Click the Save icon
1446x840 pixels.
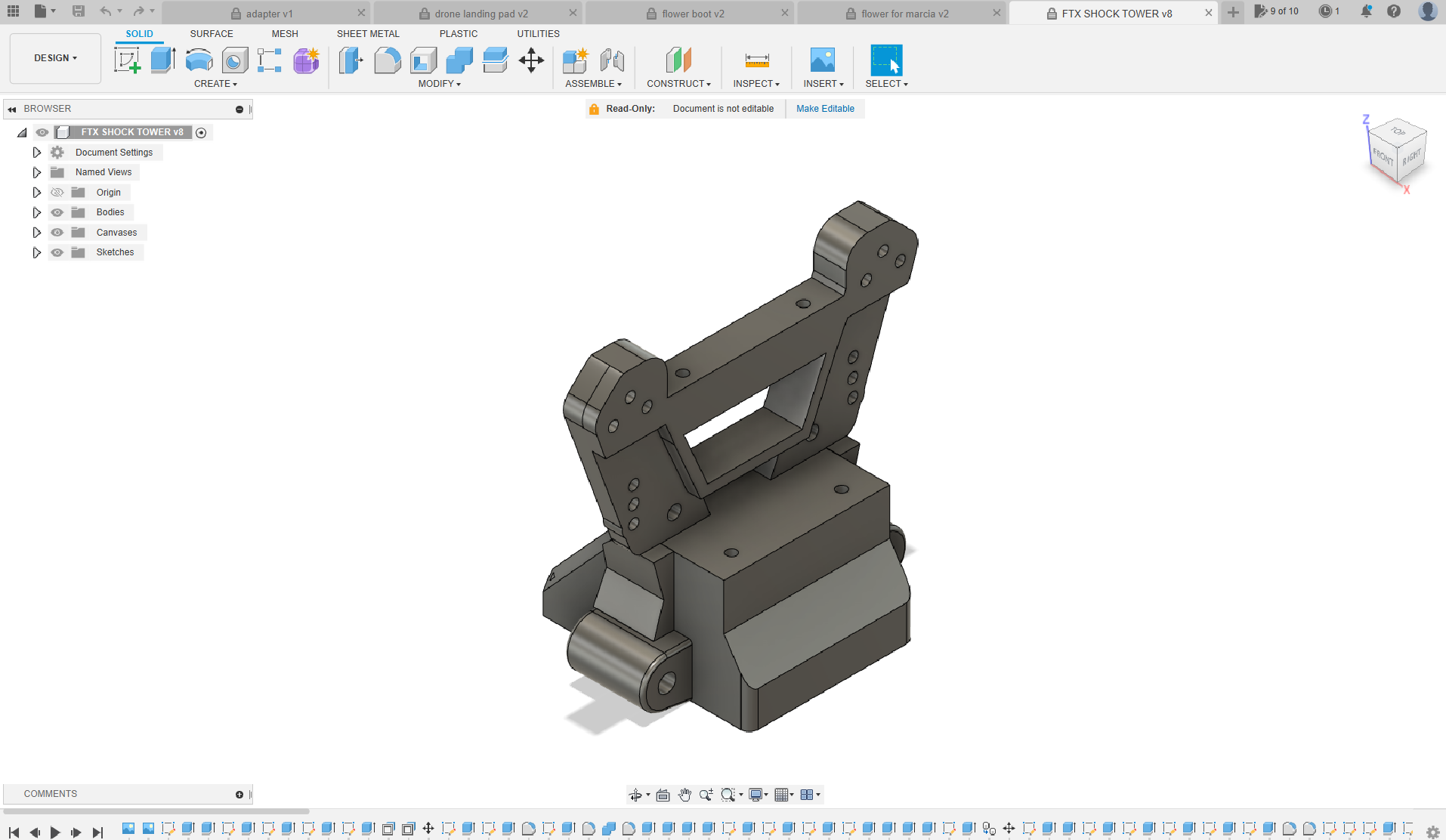pyautogui.click(x=78, y=11)
